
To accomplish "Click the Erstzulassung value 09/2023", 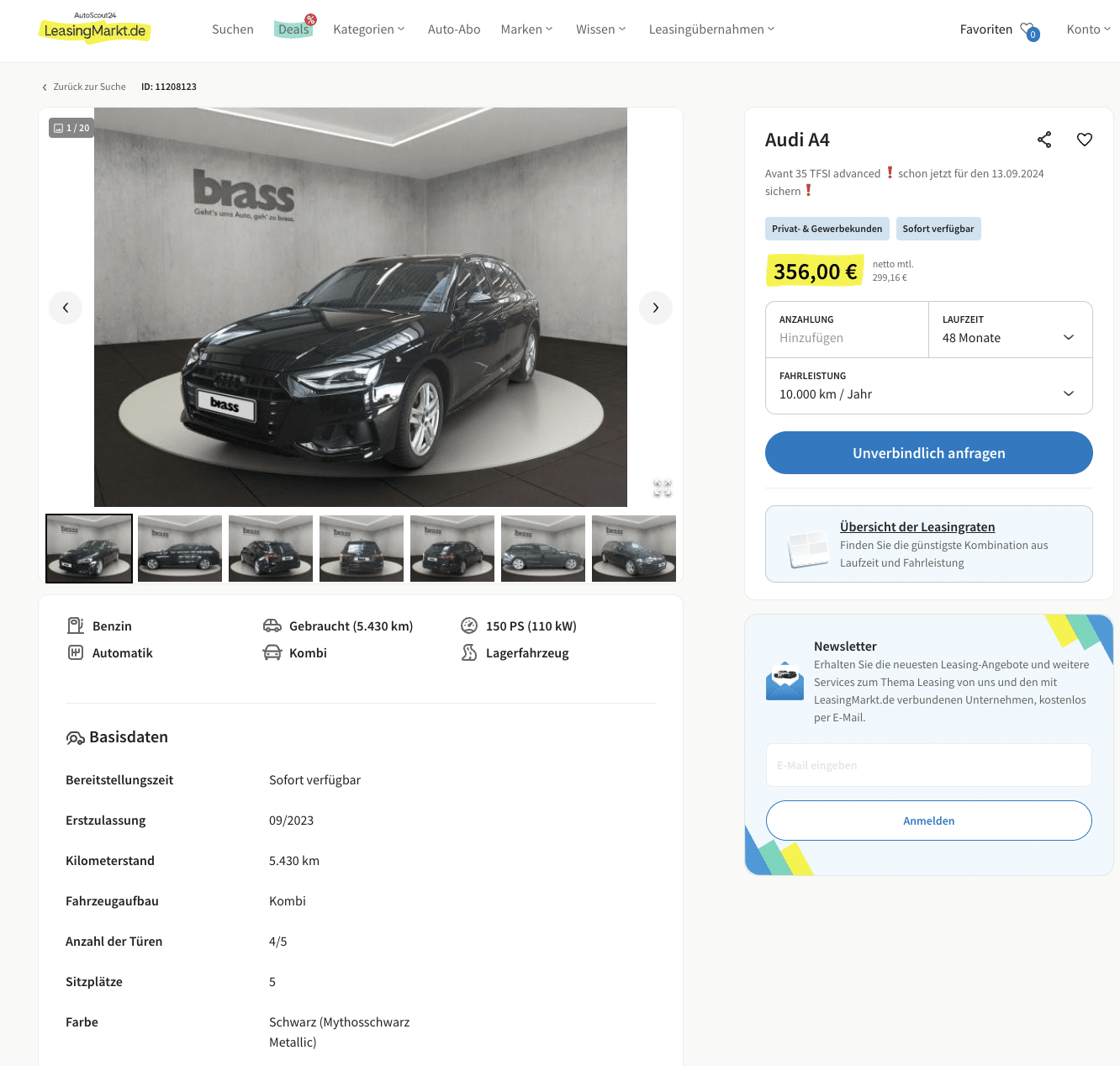I will point(291,821).
